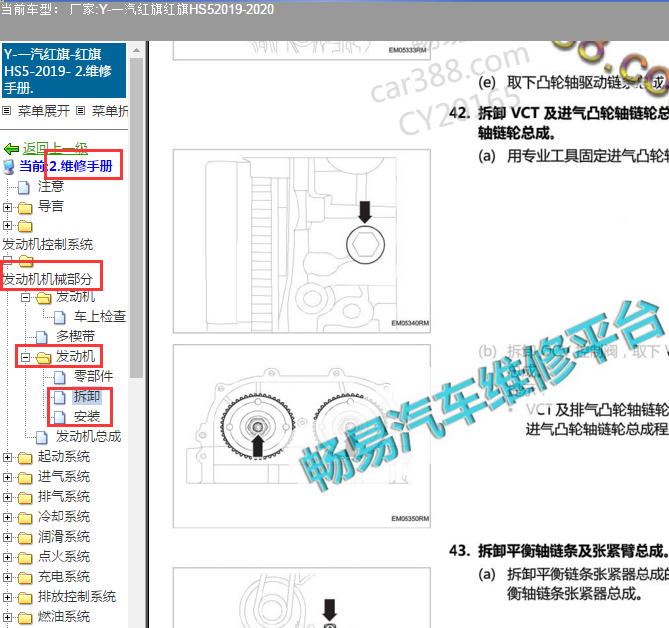Select the 当前:2.维修手册 root node
Viewport: 669px width, 628px height.
tap(66, 166)
